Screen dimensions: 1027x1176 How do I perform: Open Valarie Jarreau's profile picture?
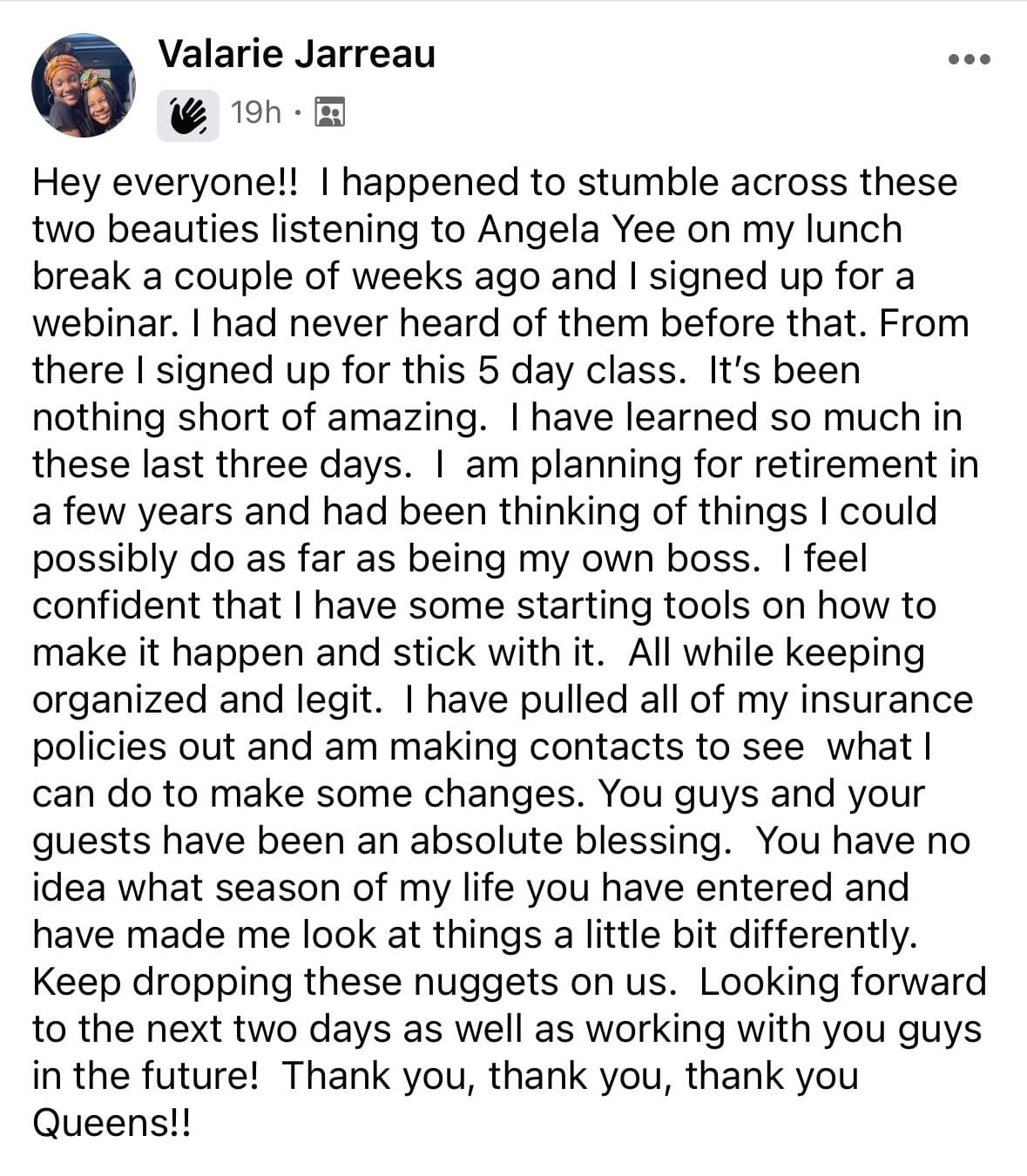[x=84, y=85]
